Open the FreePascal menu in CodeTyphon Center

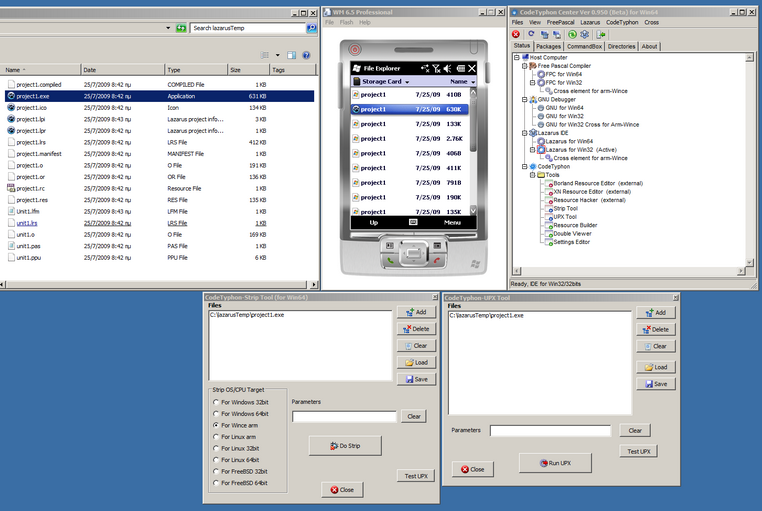pos(560,22)
